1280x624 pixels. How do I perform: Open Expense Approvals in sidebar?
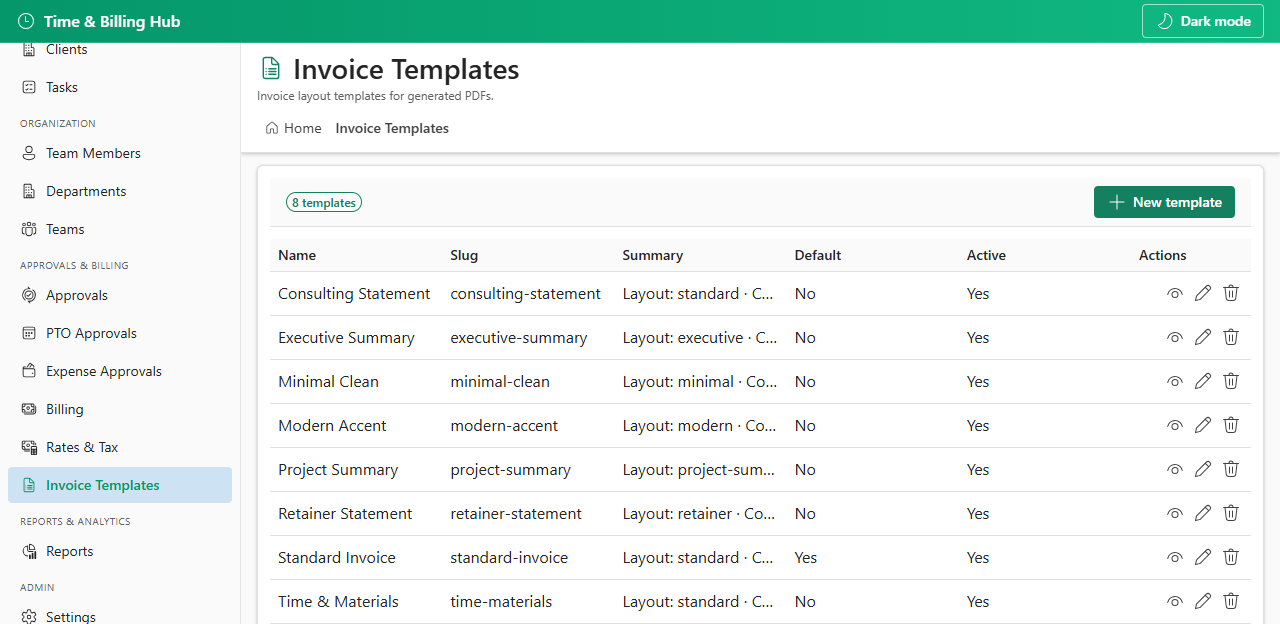click(120, 371)
